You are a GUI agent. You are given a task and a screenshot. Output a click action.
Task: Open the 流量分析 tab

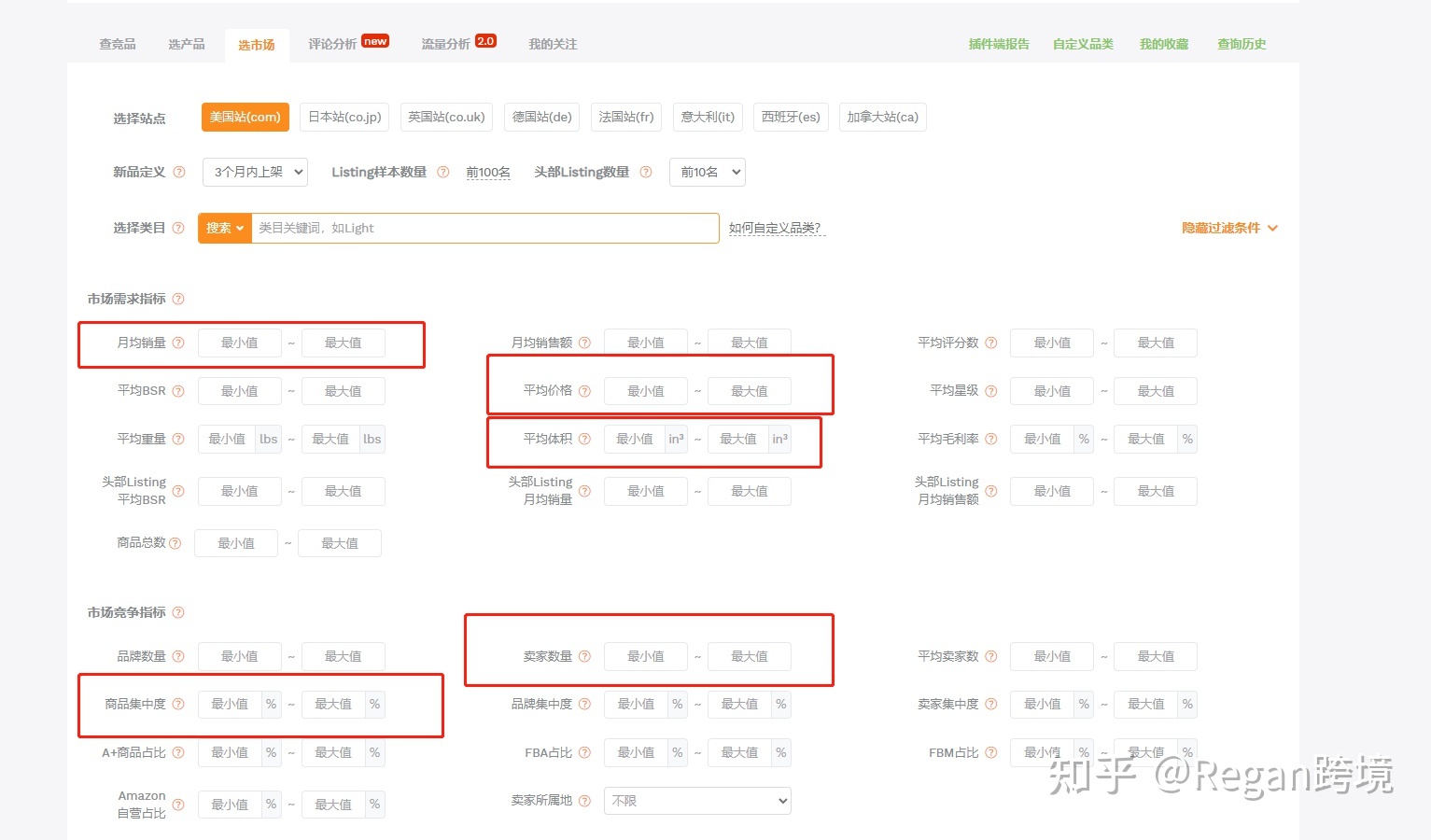click(x=446, y=44)
